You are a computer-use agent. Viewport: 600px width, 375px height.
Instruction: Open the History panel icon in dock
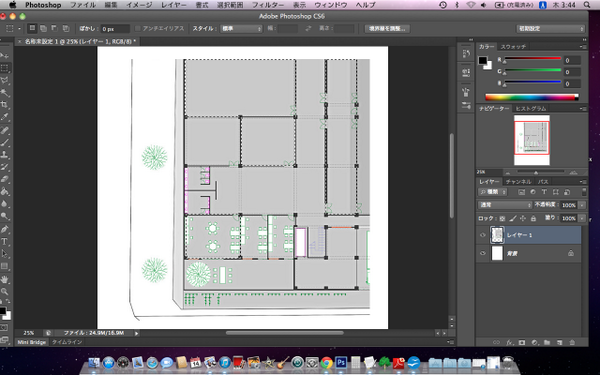[x=466, y=54]
